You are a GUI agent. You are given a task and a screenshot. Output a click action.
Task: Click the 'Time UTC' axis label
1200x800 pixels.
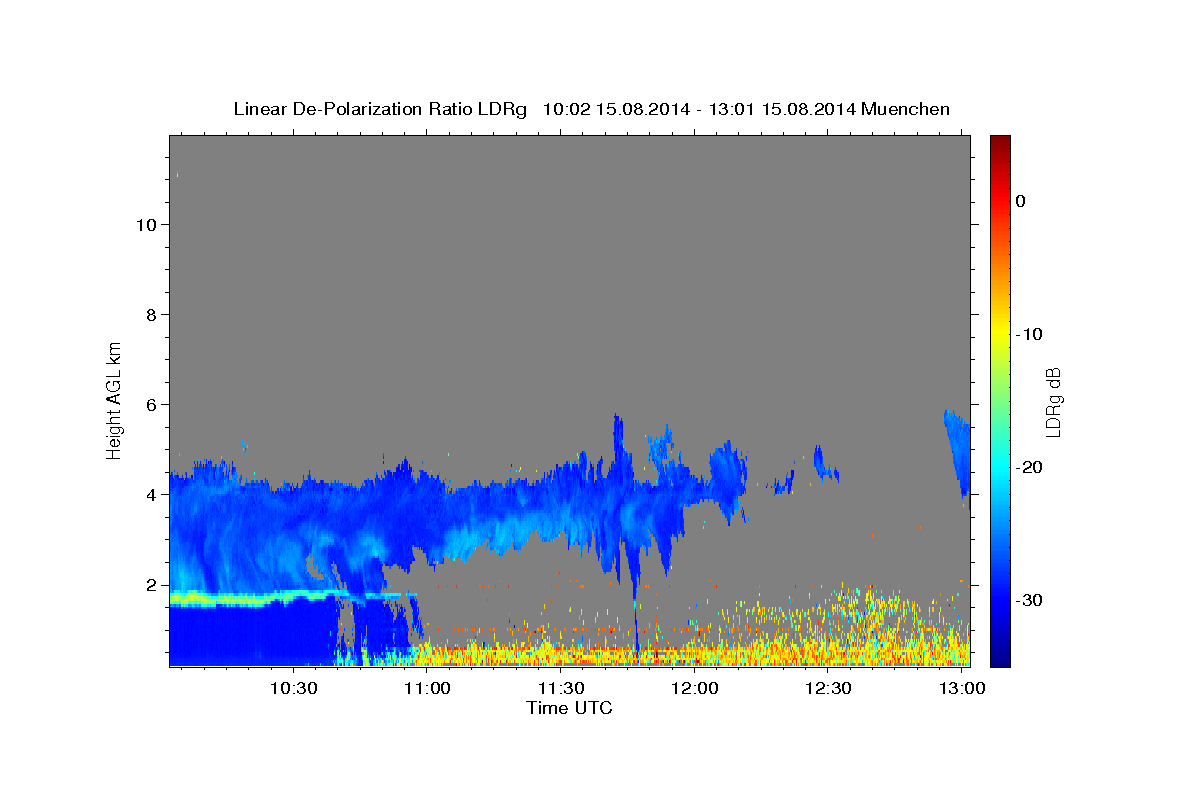point(569,708)
